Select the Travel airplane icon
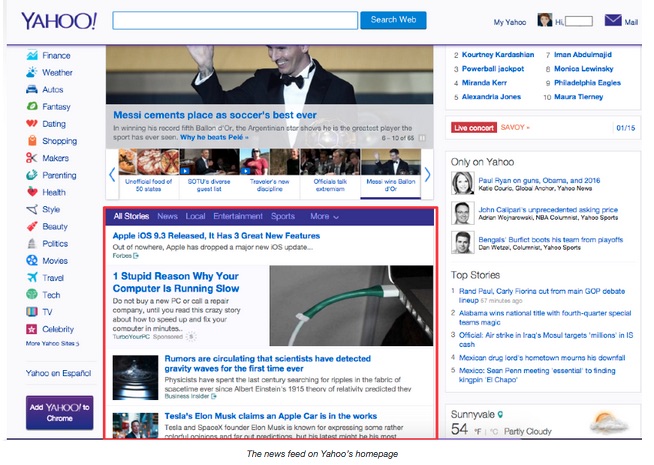Viewport: 654px width, 465px height. 33,278
